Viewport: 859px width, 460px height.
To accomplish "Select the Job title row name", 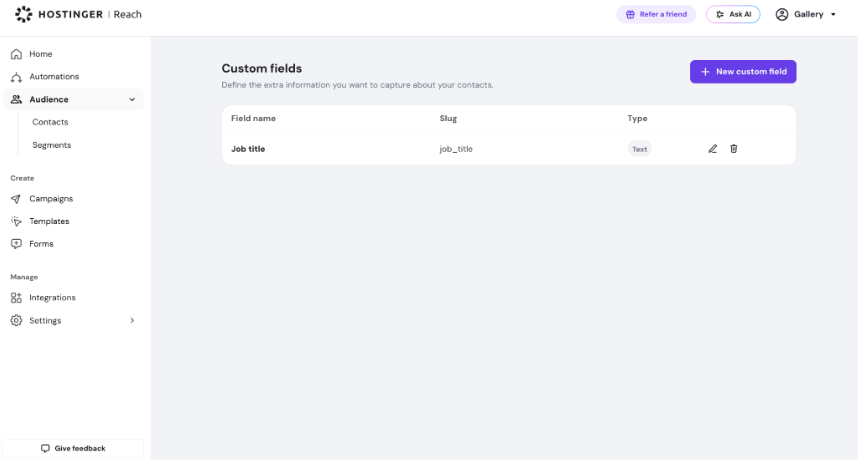I will click(x=248, y=149).
